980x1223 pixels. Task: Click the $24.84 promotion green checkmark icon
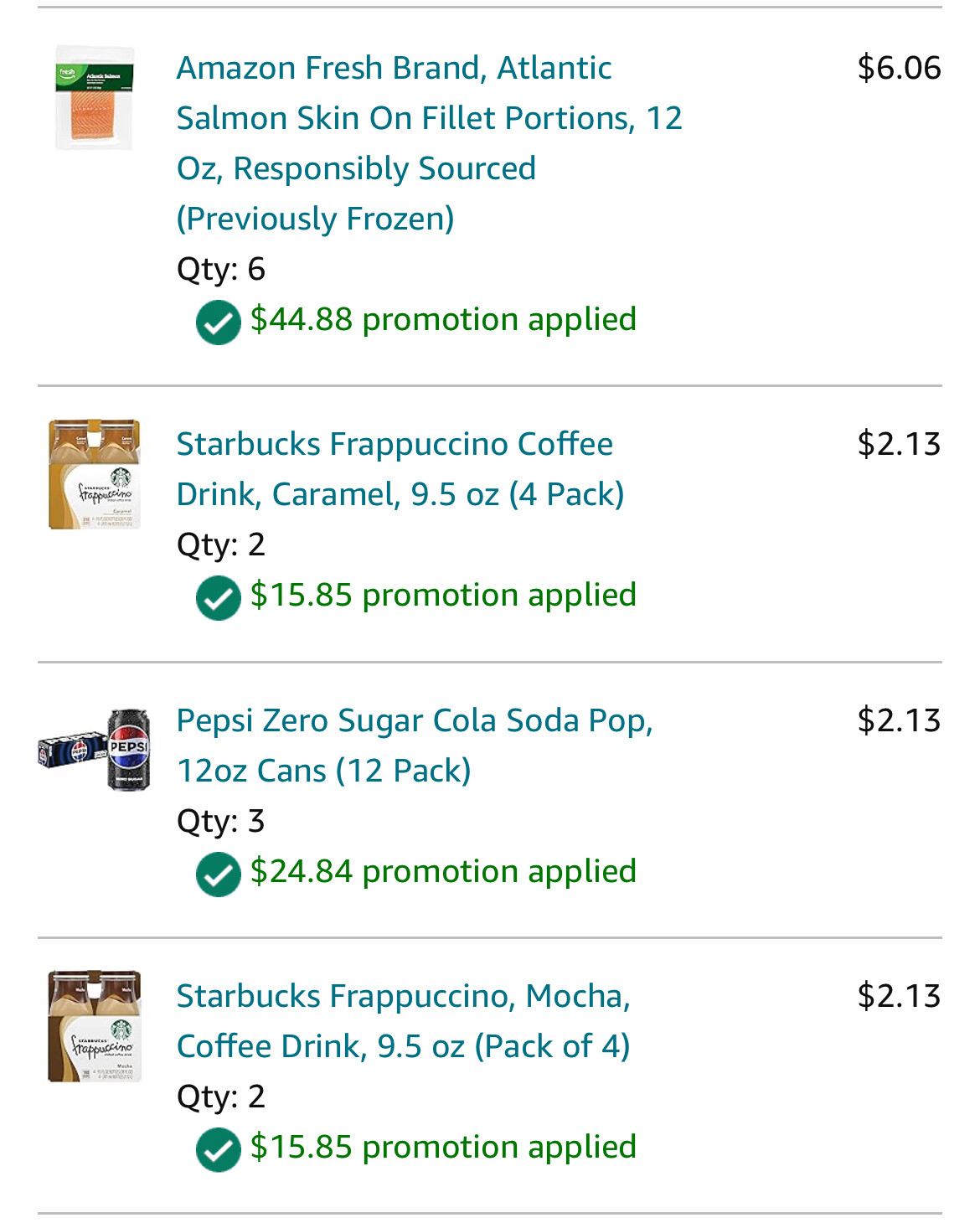[219, 875]
